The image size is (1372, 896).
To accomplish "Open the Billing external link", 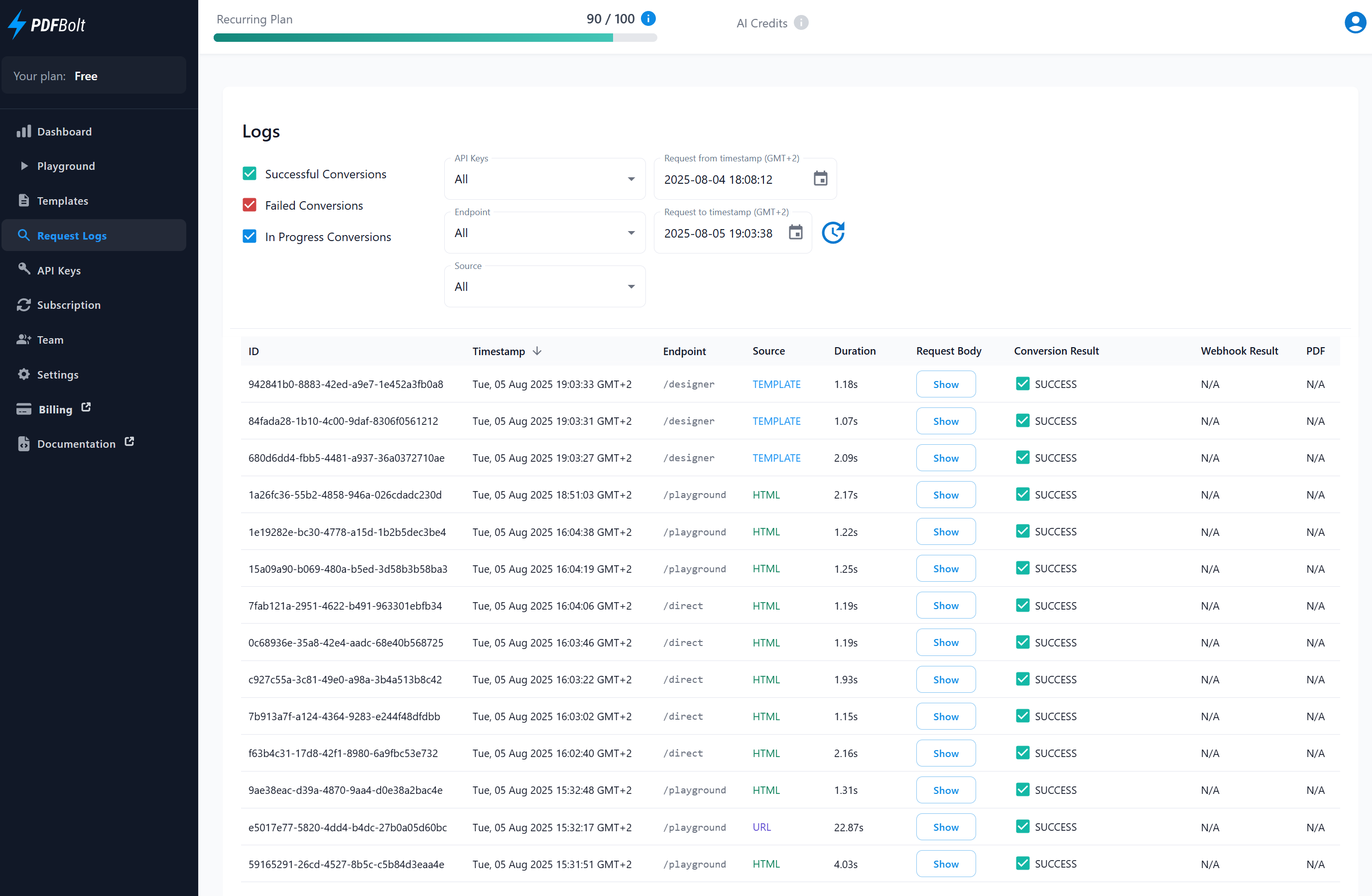I will click(x=55, y=409).
